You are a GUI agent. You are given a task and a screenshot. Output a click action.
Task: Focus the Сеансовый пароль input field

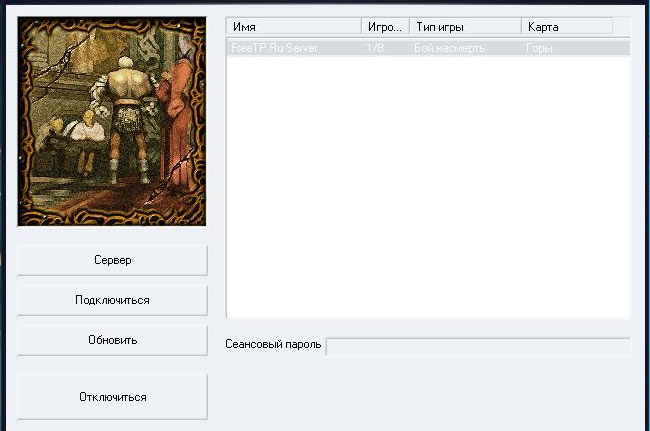(478, 346)
